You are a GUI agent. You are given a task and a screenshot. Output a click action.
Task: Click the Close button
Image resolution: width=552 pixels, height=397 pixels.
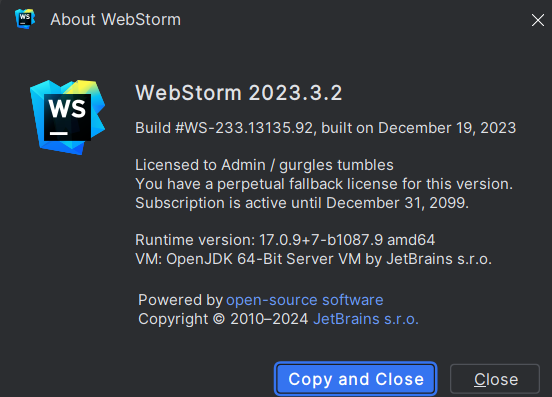tap(495, 379)
